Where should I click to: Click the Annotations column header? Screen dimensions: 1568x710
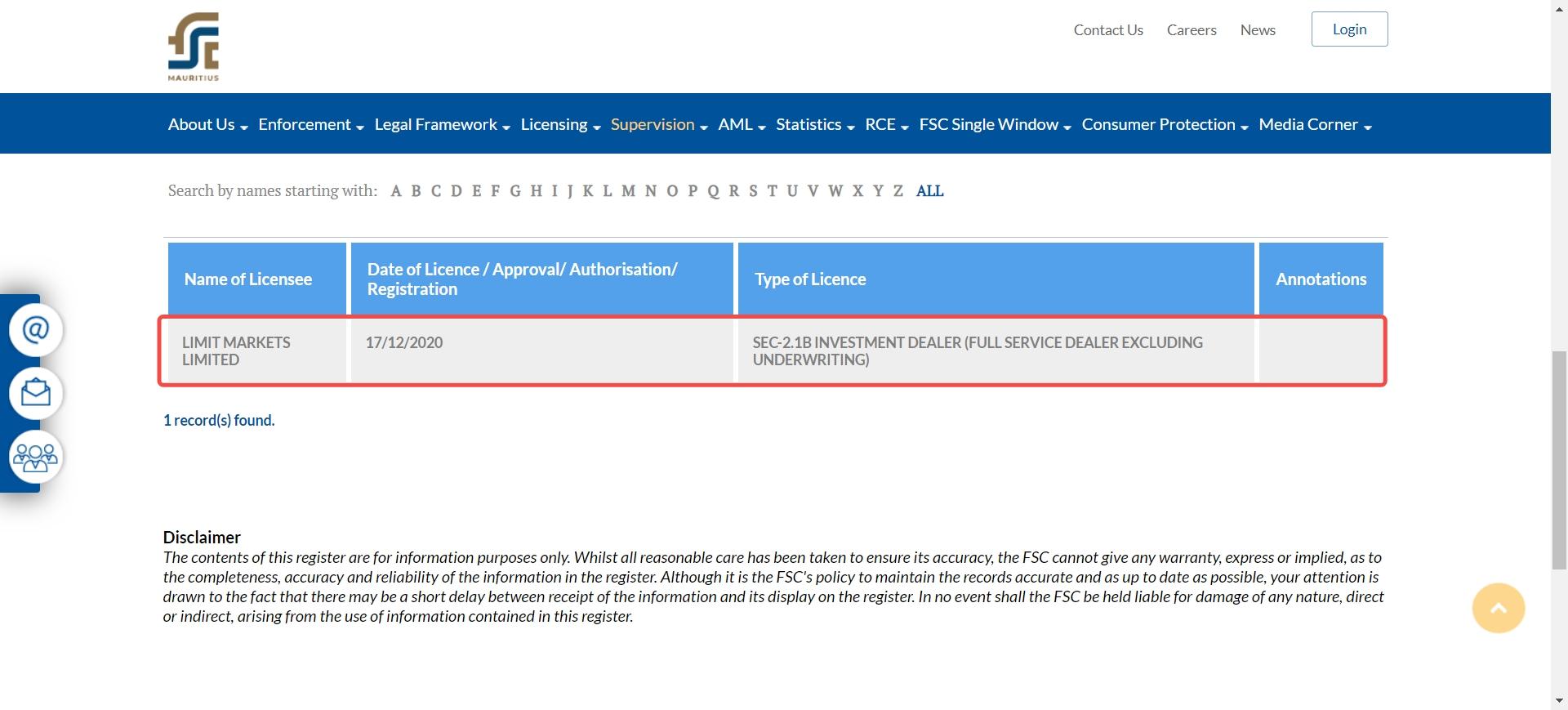[x=1321, y=279]
